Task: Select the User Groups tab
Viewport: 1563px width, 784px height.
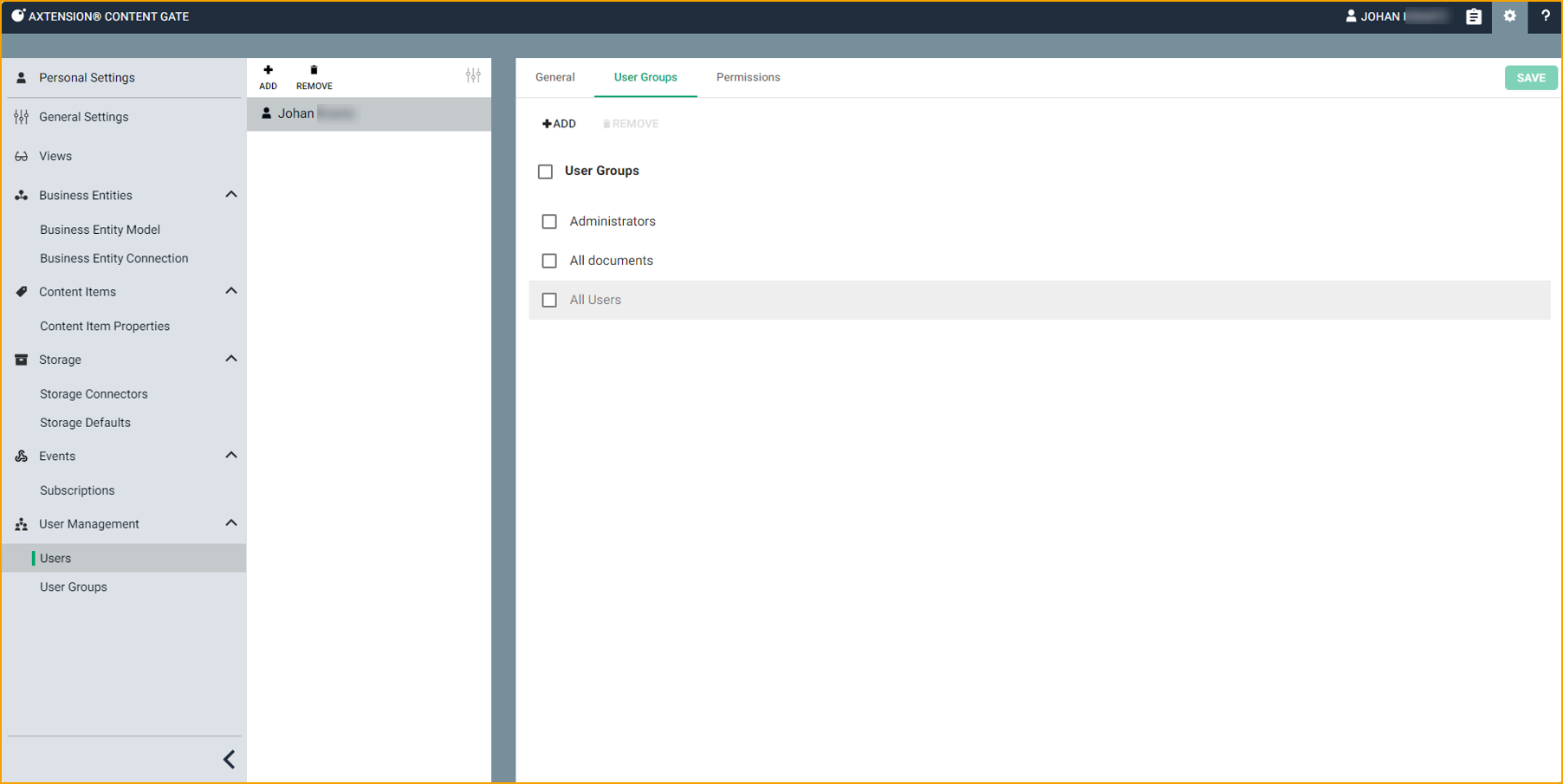Action: tap(645, 77)
